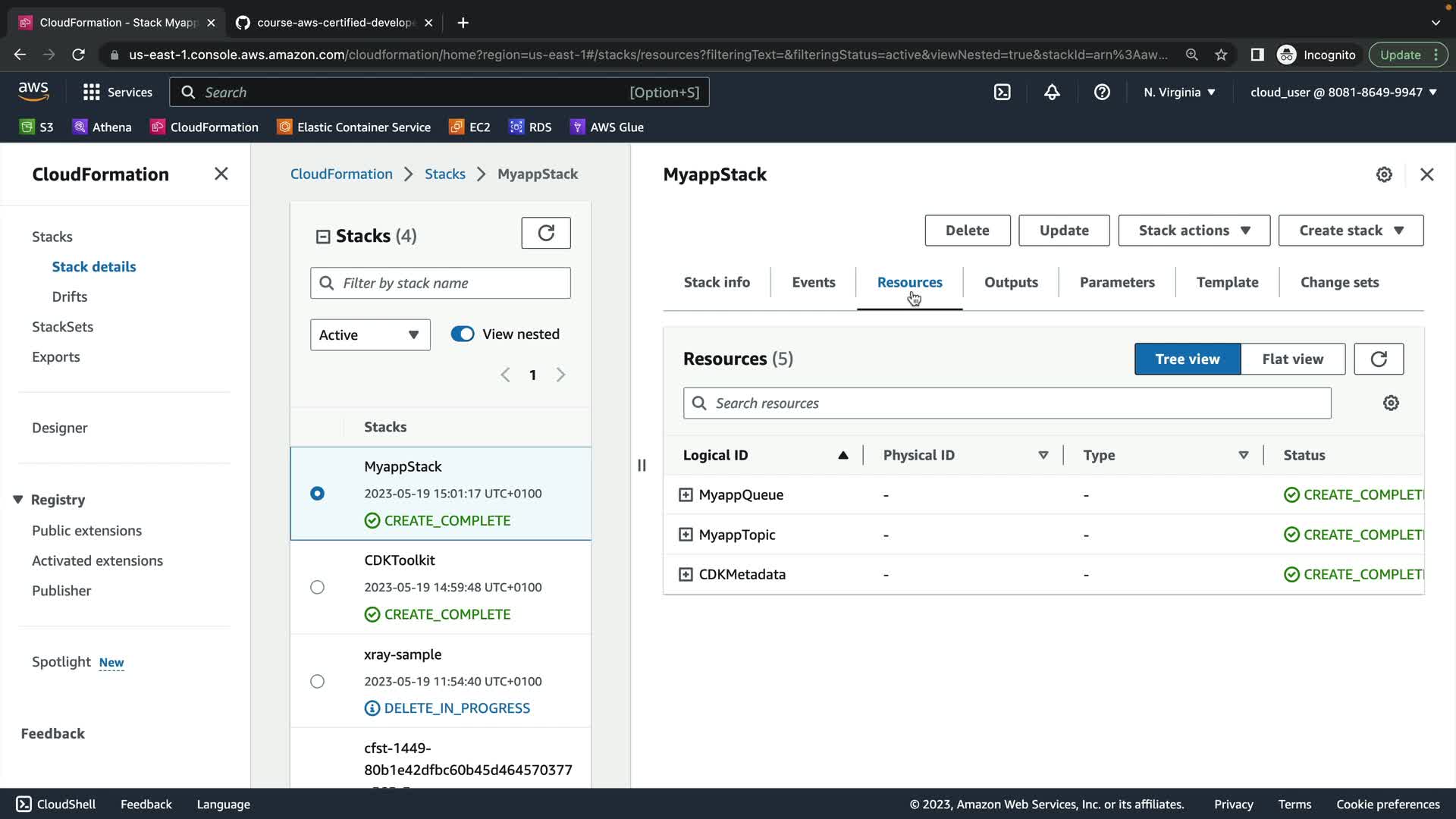Switch to the Events tab
Viewport: 1456px width, 819px height.
click(813, 282)
